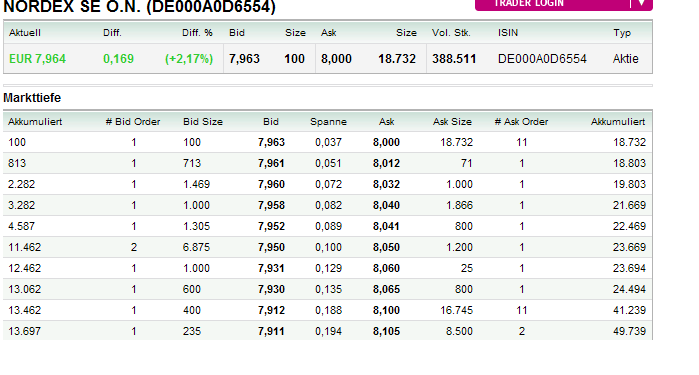Click the percent change (+2,17%)
Viewport: 699px width, 375px height.
(189, 59)
